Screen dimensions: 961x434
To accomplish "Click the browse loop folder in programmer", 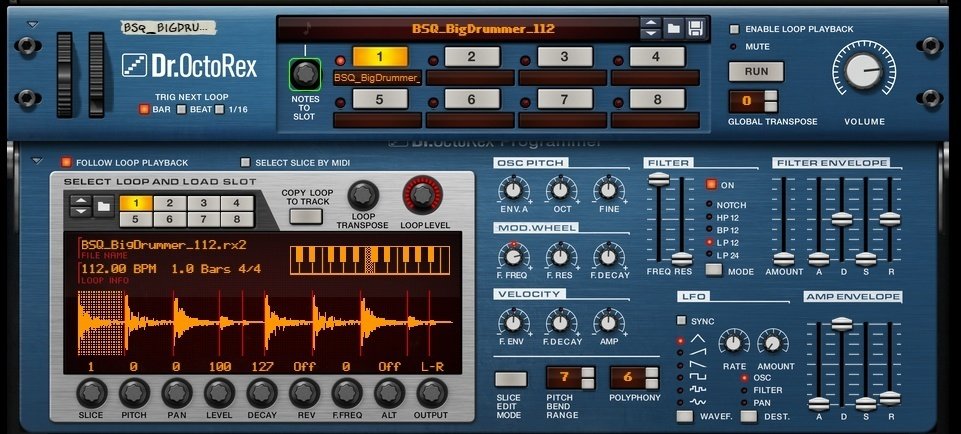I will point(104,207).
